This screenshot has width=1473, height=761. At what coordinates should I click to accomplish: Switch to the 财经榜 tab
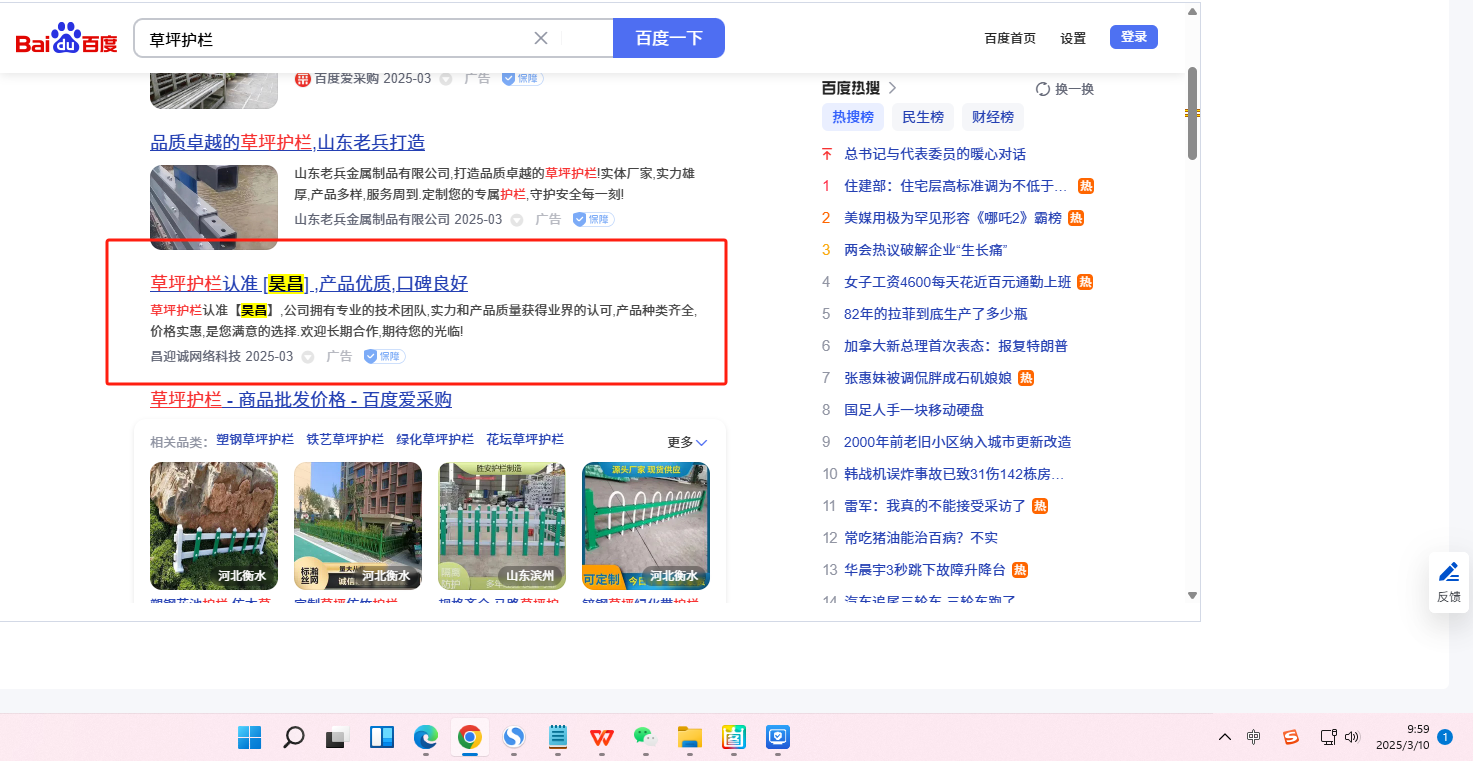992,117
